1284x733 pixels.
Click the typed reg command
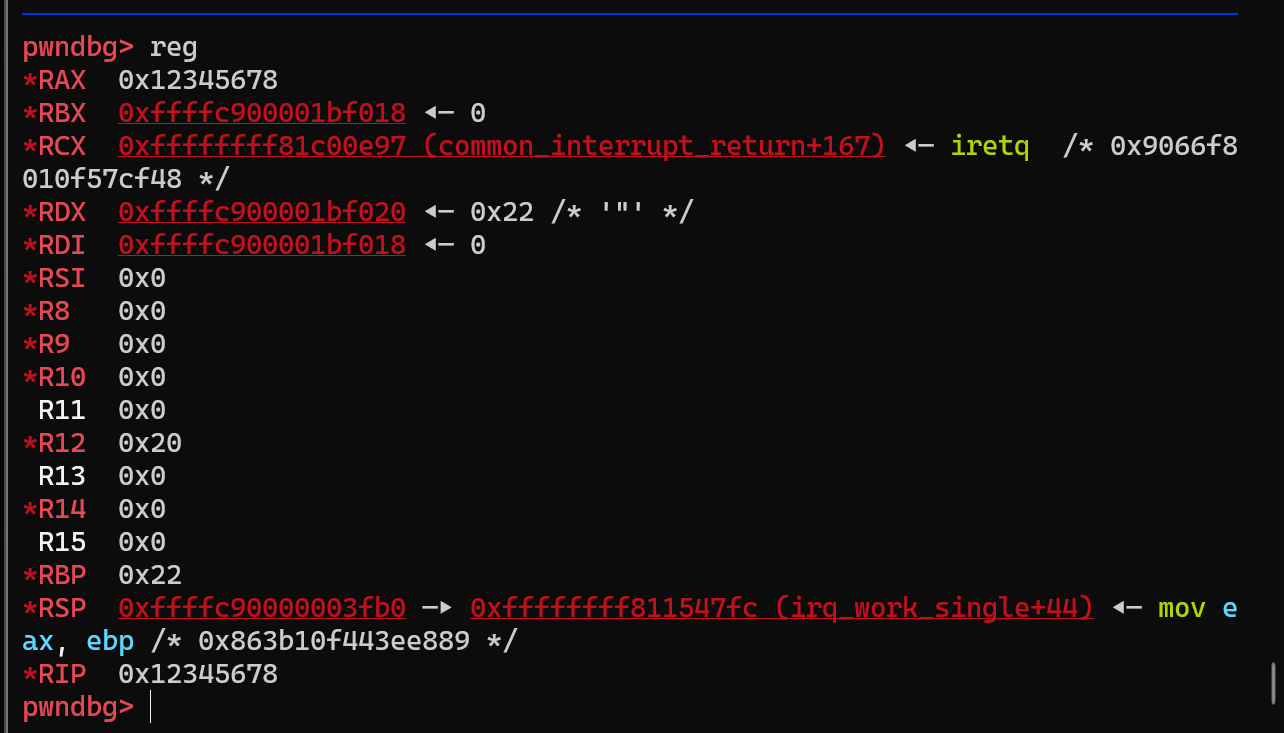174,46
